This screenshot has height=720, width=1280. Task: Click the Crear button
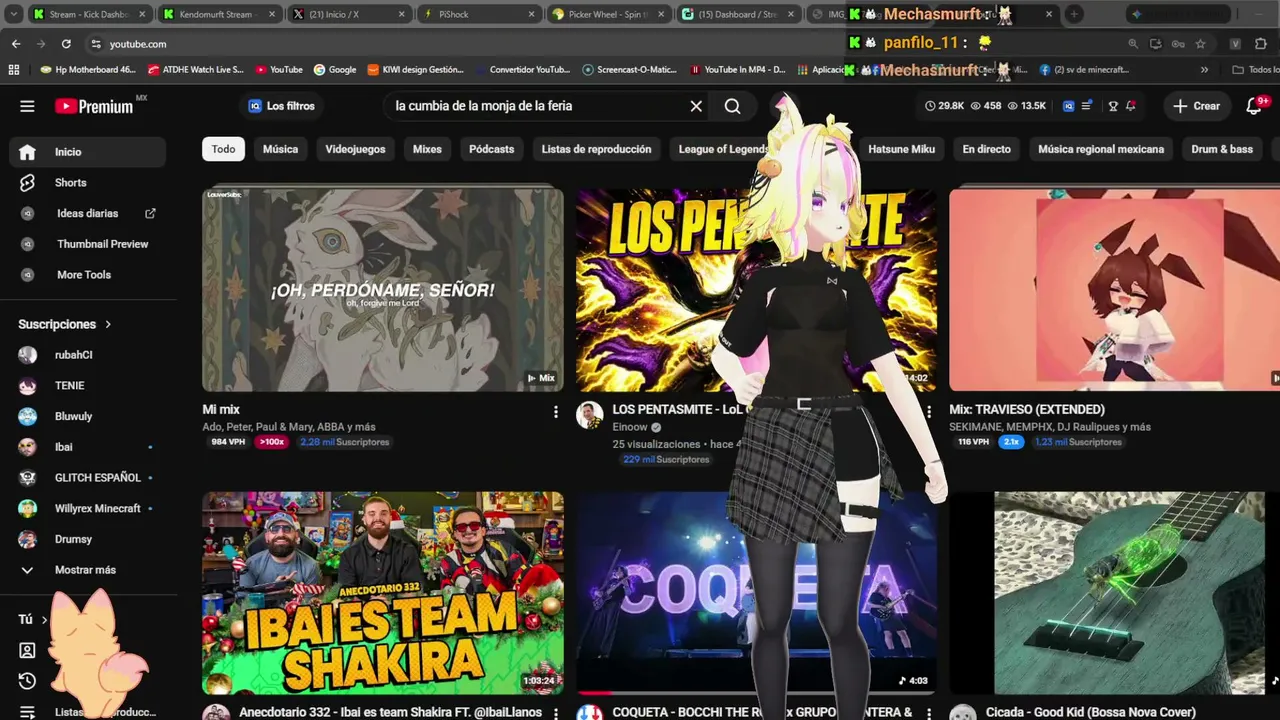tap(1197, 106)
